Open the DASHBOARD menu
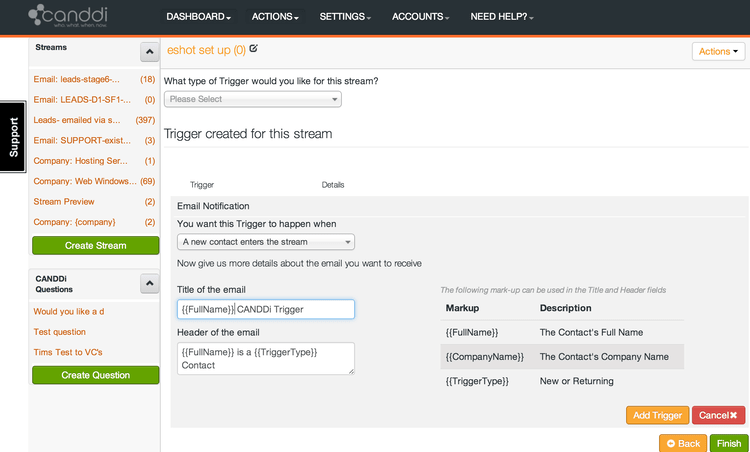The height and width of the screenshot is (452, 750). coord(198,17)
